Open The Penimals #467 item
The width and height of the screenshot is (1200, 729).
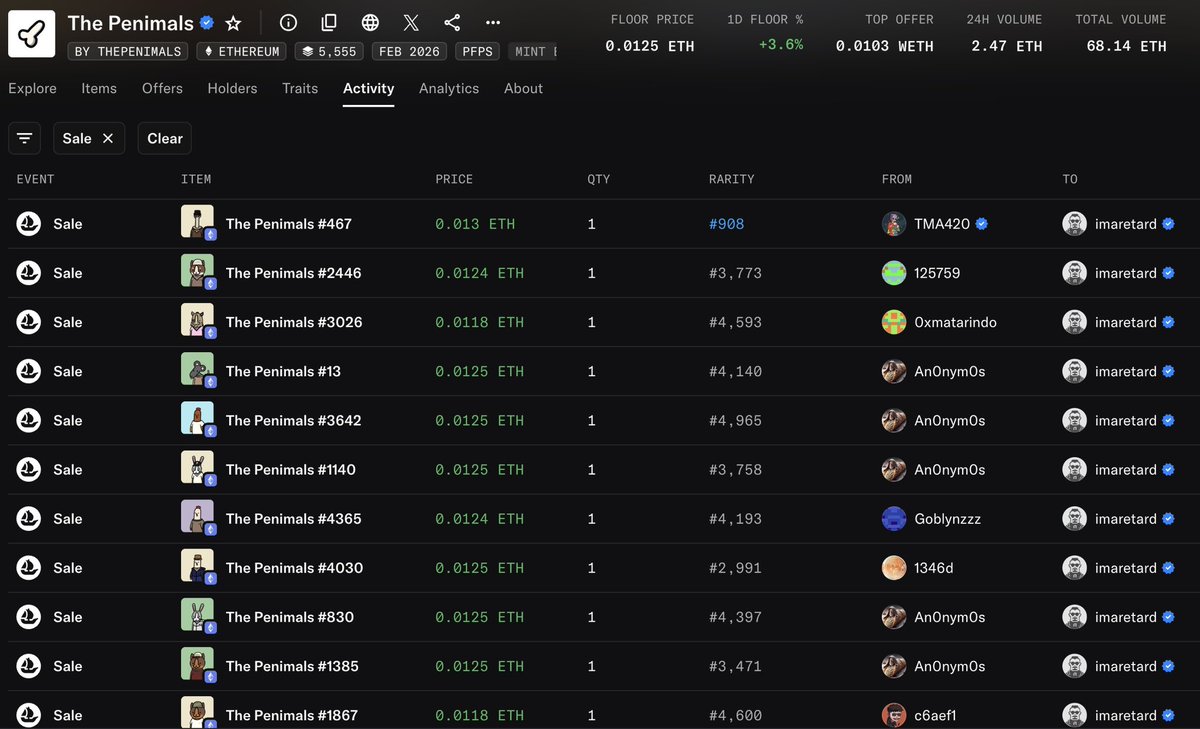click(x=288, y=224)
